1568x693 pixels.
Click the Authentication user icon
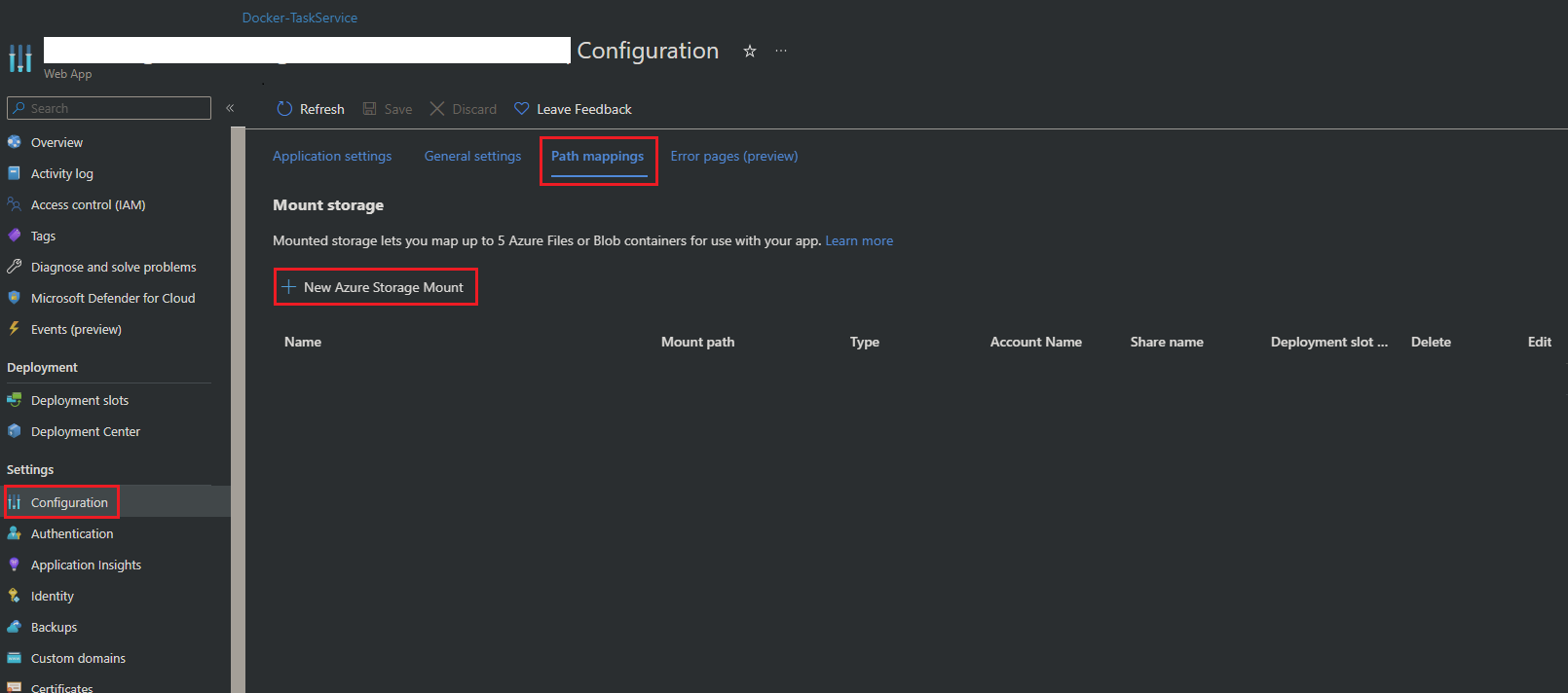pos(14,533)
